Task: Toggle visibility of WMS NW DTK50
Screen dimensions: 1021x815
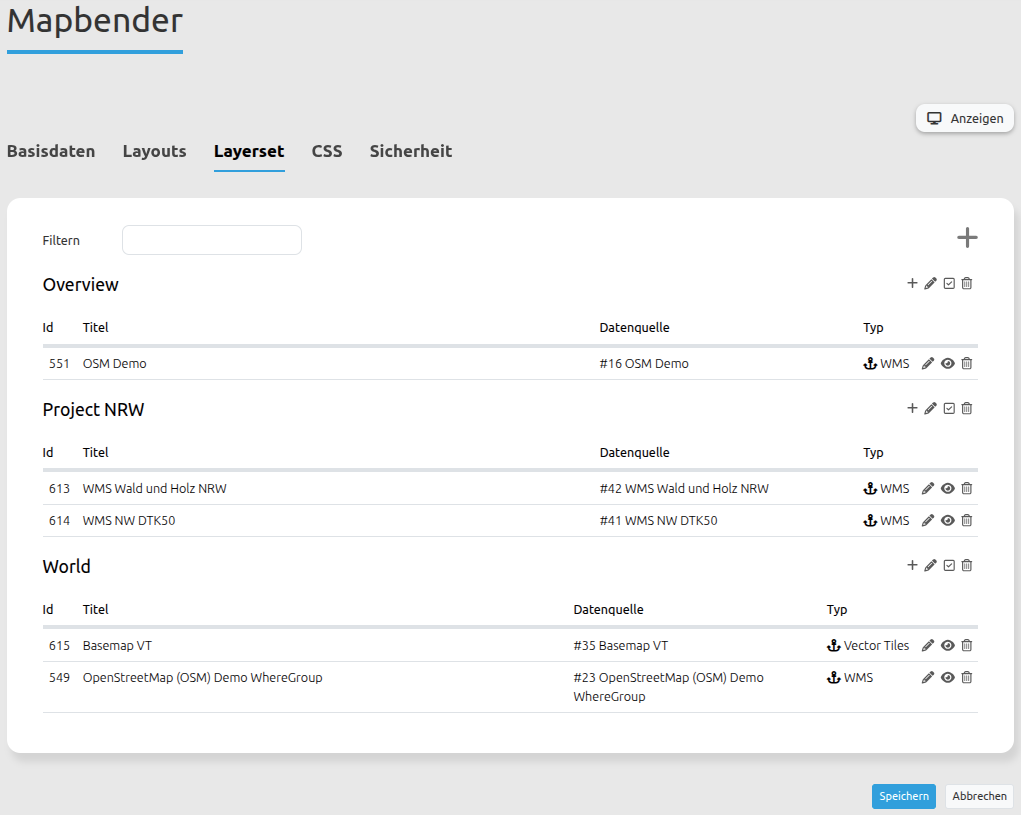Action: (x=947, y=521)
